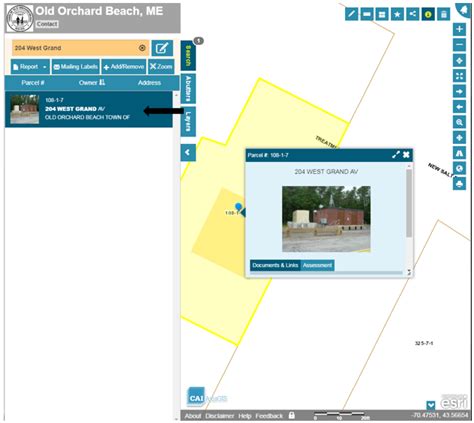Click the town seal logo

[20, 19]
